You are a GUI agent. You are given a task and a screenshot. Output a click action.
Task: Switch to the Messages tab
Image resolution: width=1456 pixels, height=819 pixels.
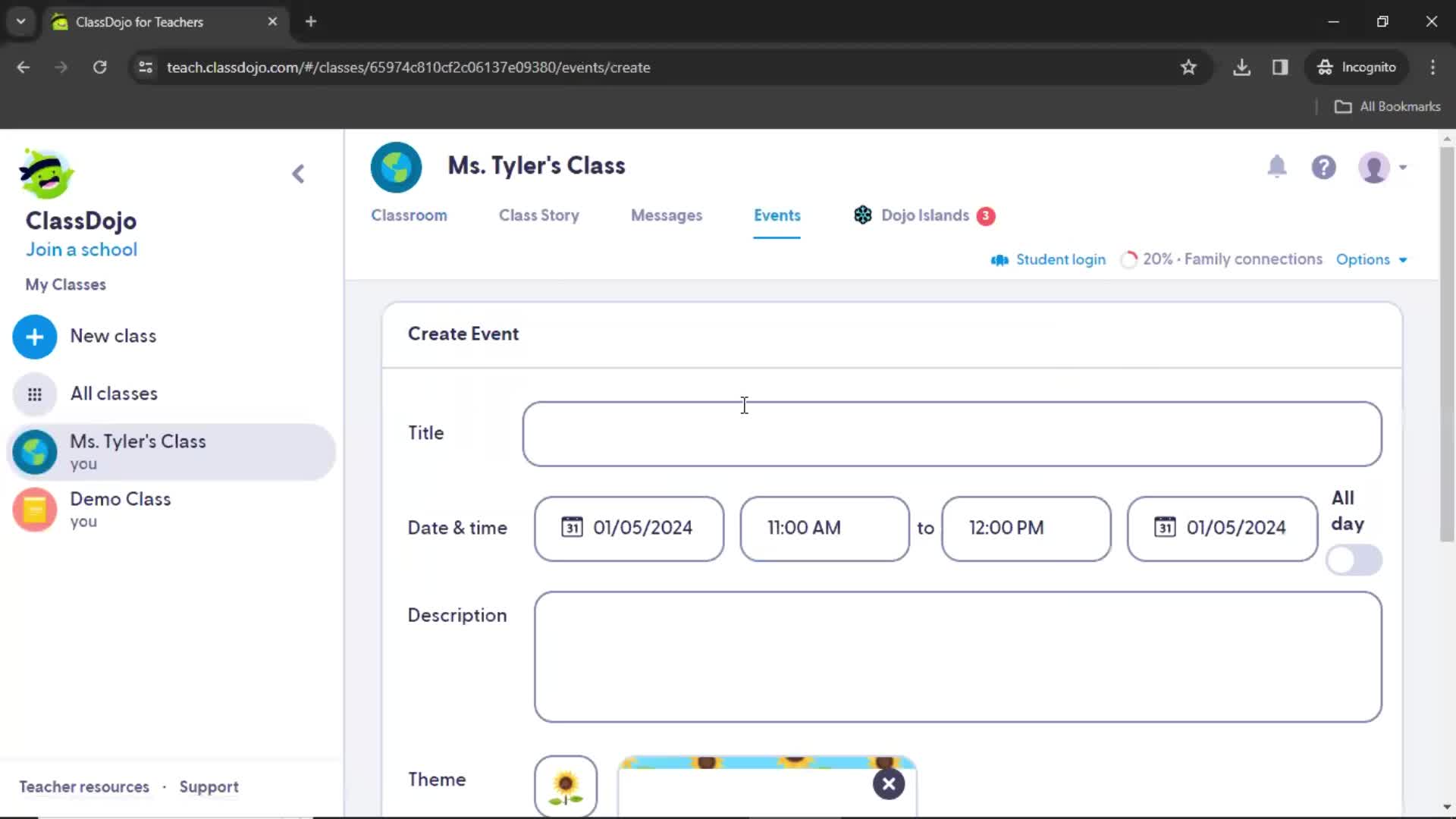click(667, 215)
